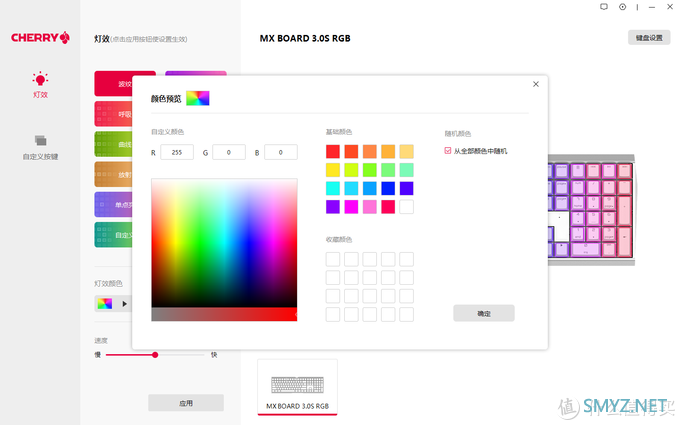This screenshot has height=425, width=680.
Task: Click the 自定义颜色 section label
Action: (167, 132)
